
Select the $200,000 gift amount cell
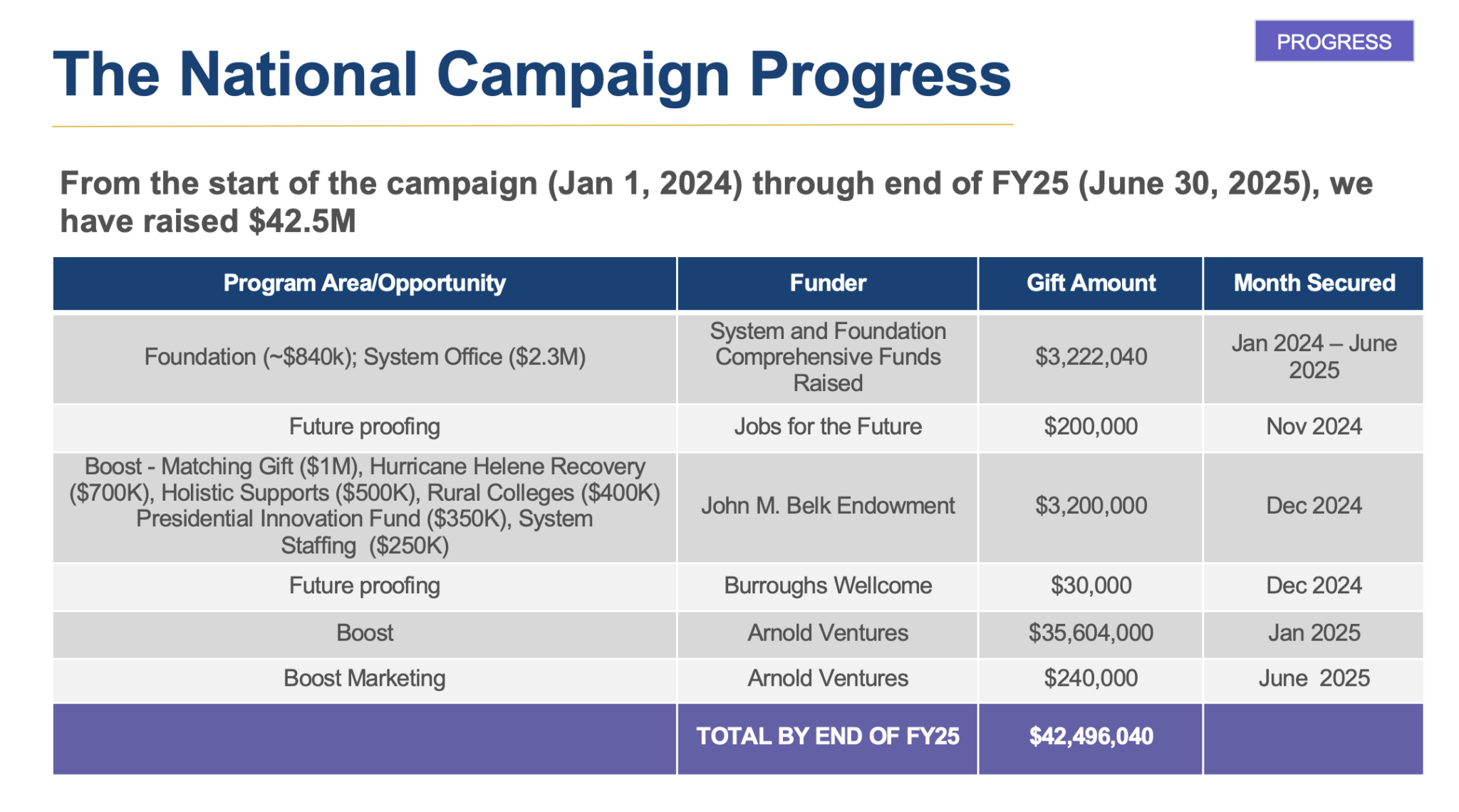click(1091, 427)
